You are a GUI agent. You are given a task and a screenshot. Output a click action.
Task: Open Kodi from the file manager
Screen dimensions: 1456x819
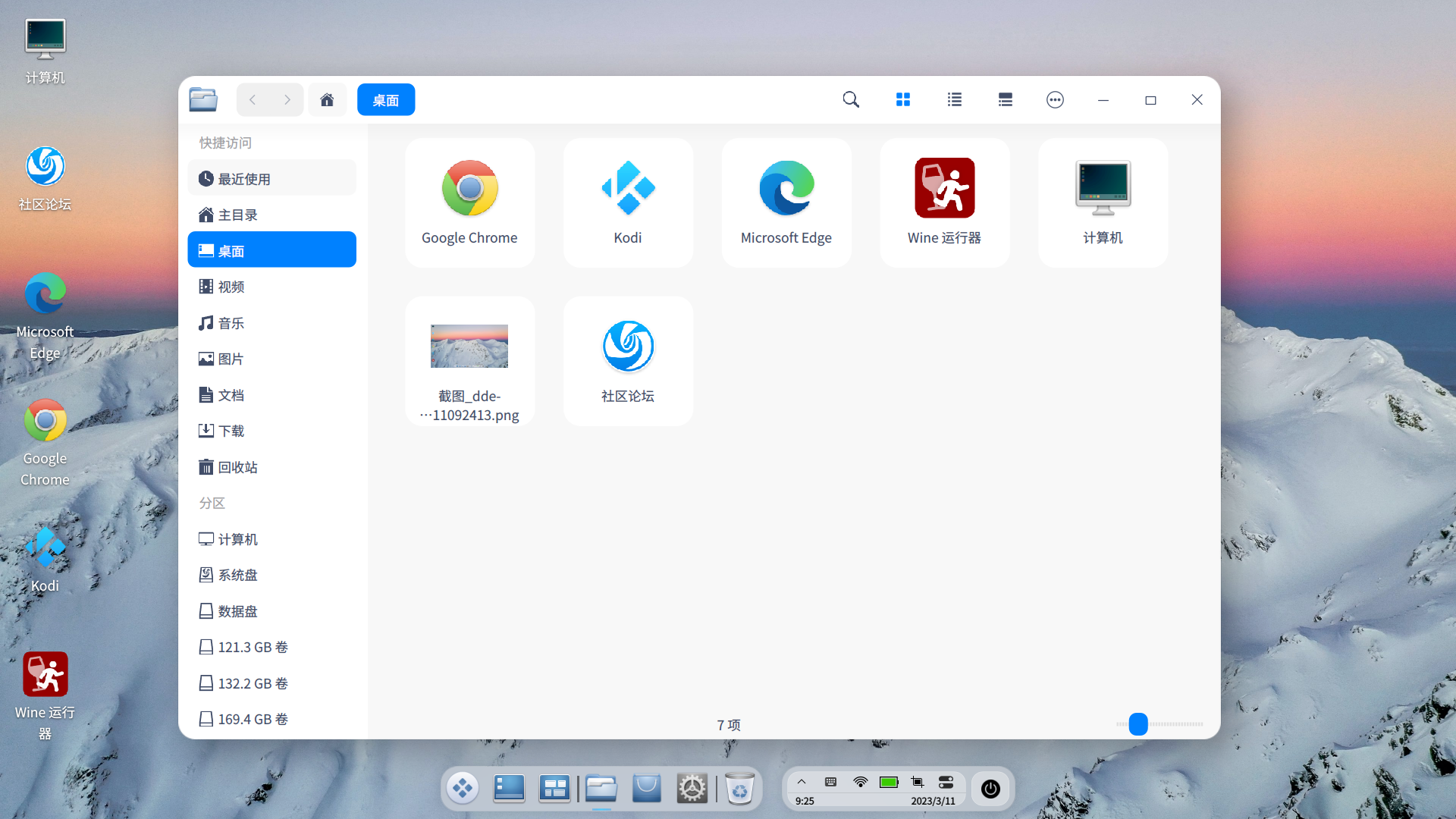pos(628,202)
